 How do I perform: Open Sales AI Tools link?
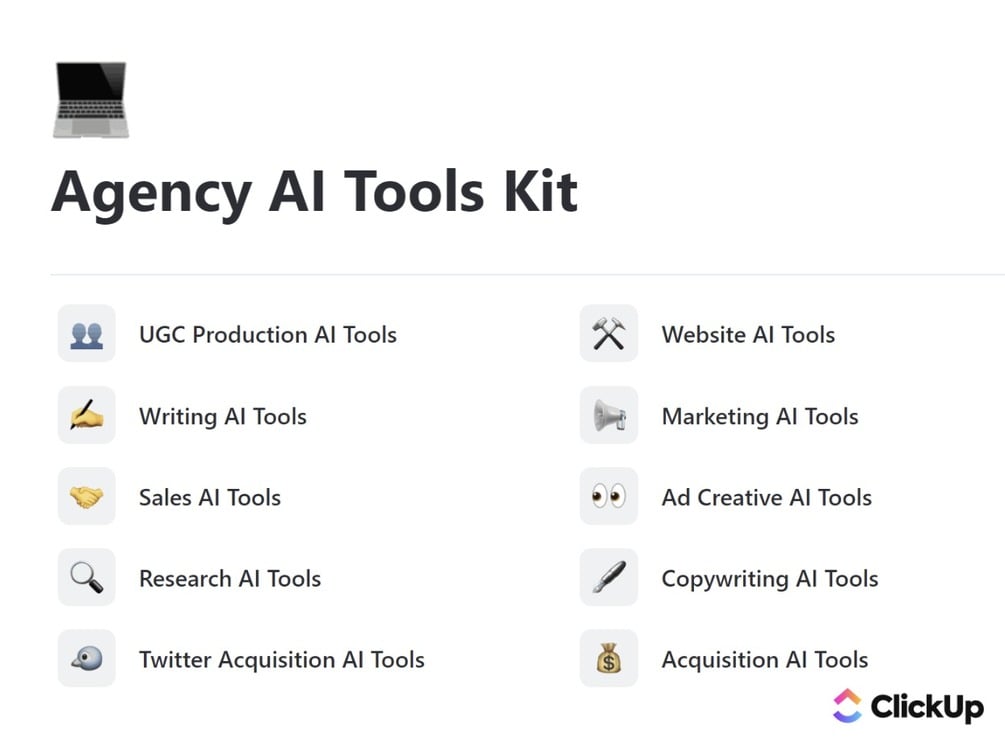pos(209,497)
